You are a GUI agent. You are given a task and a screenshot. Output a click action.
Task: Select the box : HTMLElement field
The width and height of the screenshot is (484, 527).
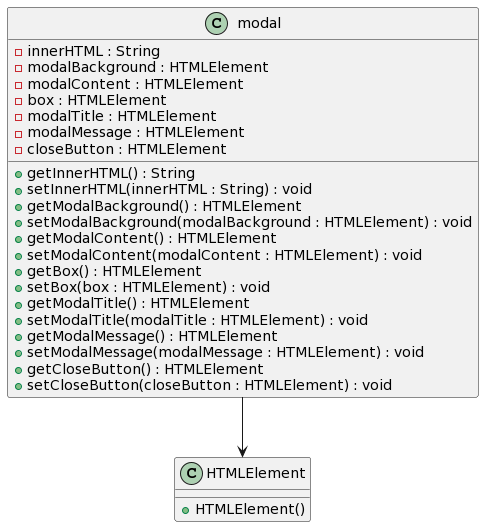[97, 100]
